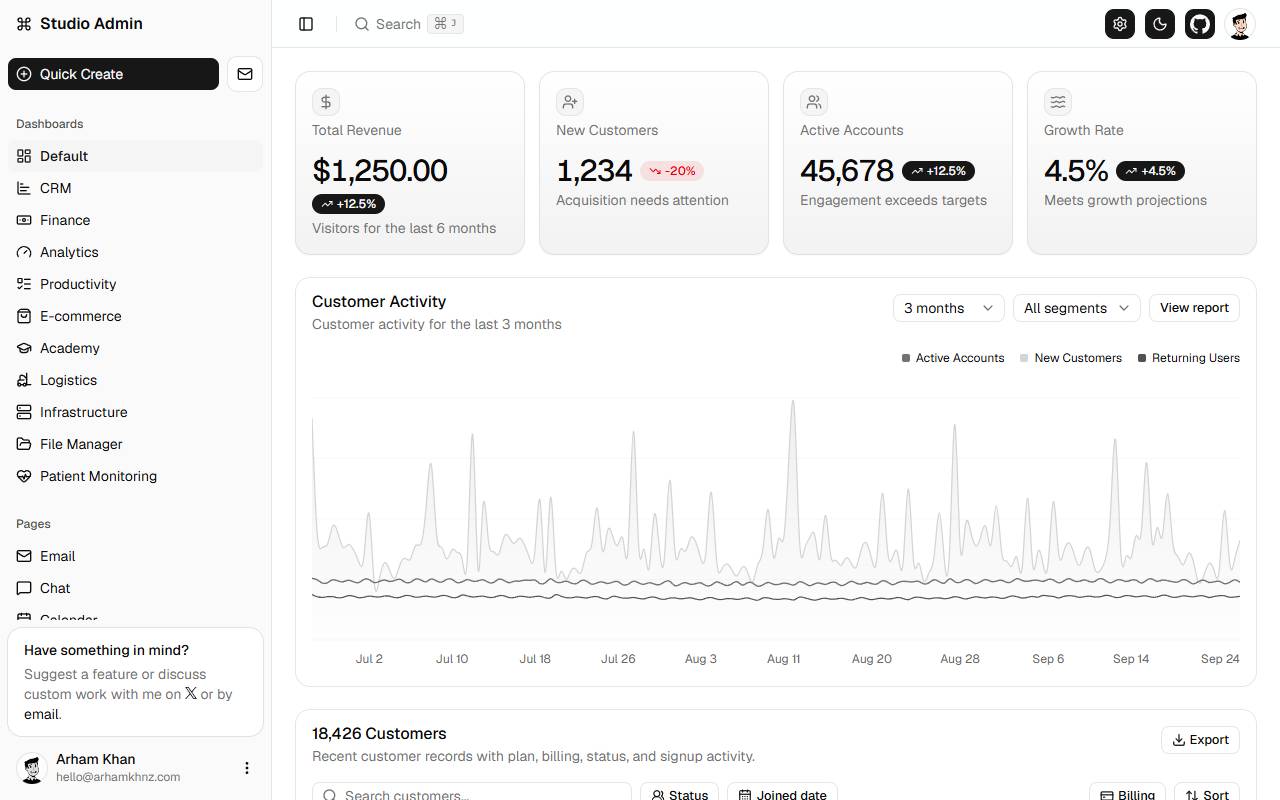Select Analytics in the sidebar
Image resolution: width=1280 pixels, height=800 pixels.
pos(135,252)
